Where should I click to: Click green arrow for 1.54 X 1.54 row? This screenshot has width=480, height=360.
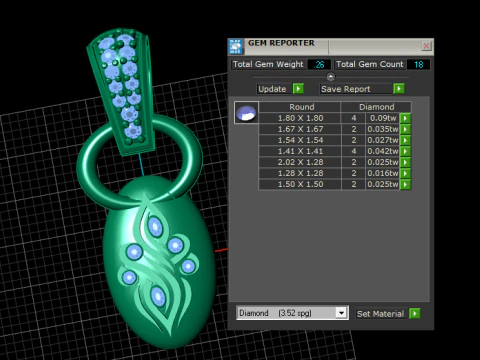[405, 140]
